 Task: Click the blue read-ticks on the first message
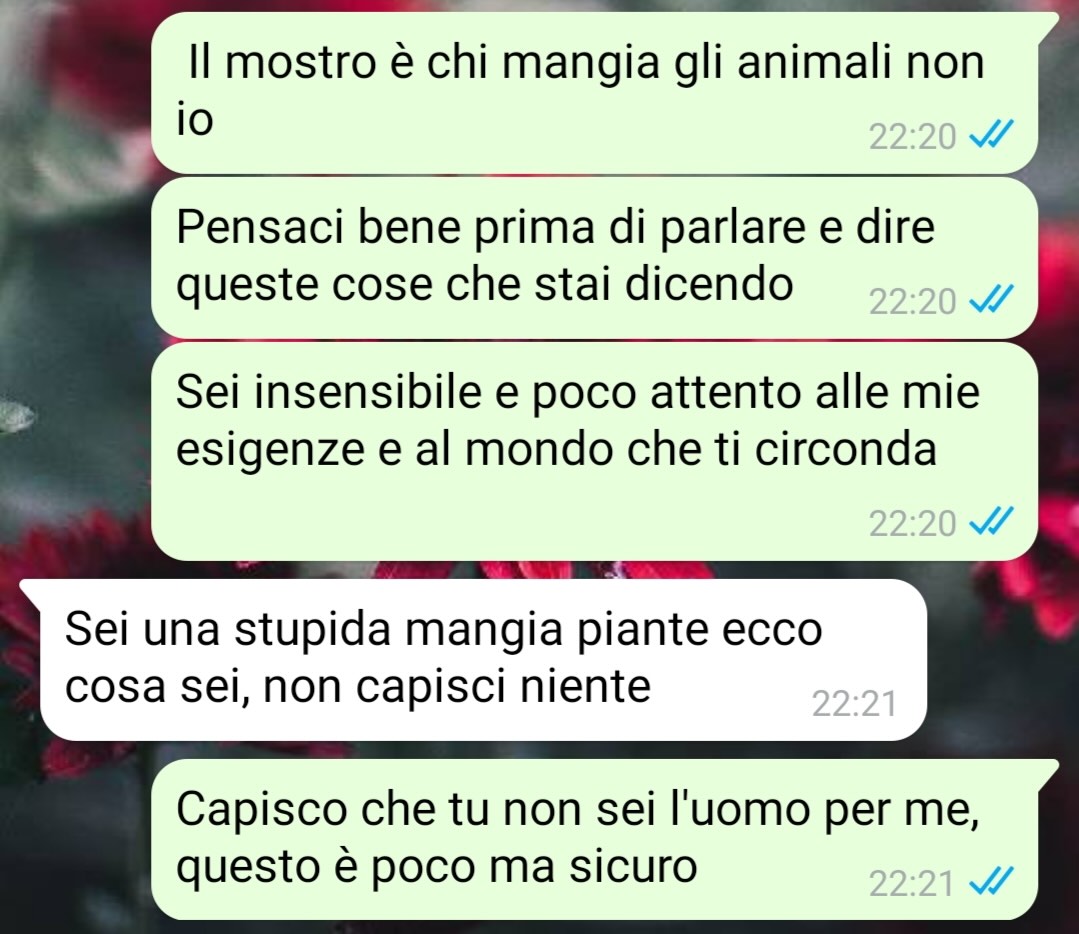click(991, 134)
